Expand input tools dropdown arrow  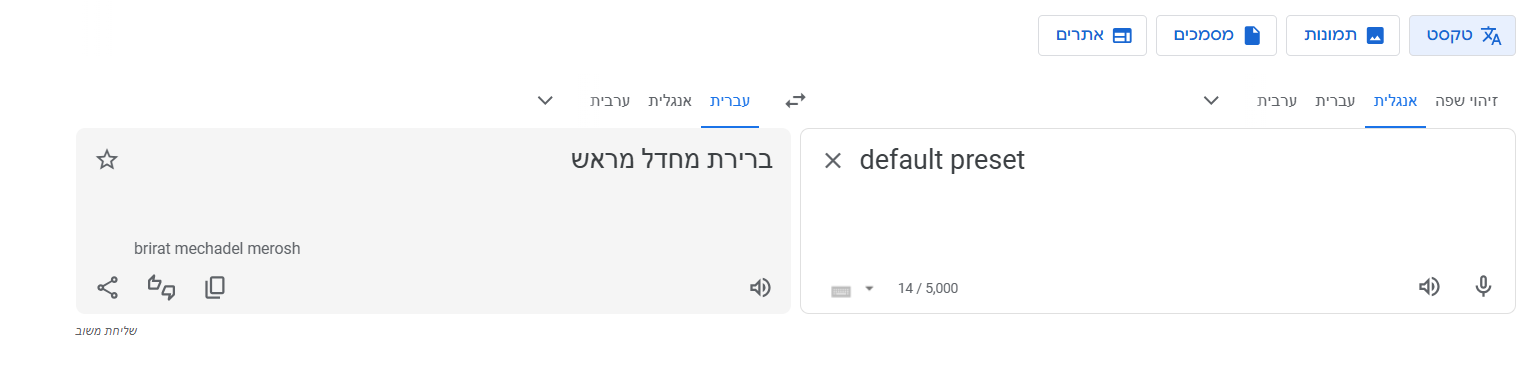[x=869, y=289]
